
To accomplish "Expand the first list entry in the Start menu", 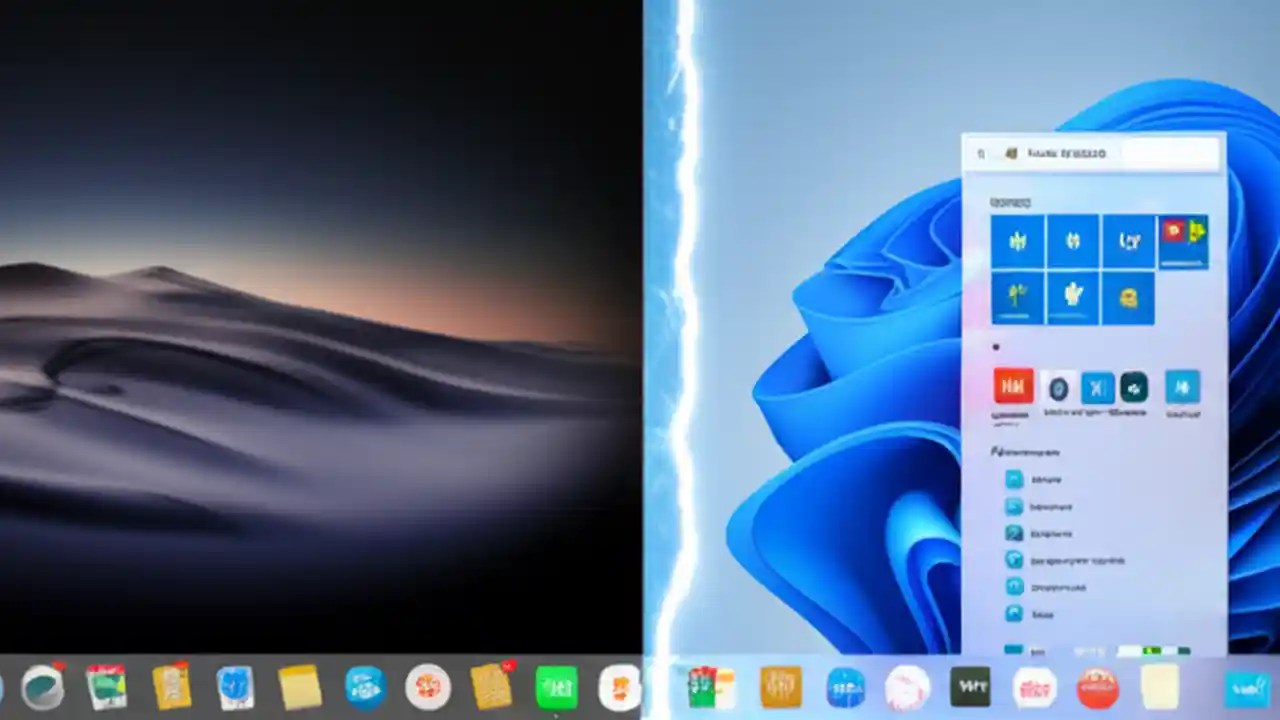I will coord(1040,479).
